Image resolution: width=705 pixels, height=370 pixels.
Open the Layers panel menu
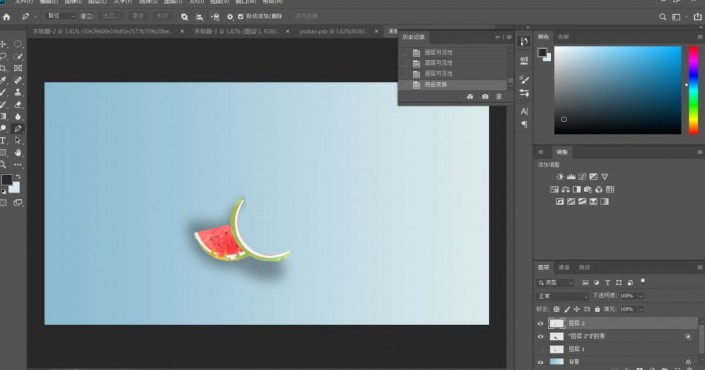(x=700, y=267)
